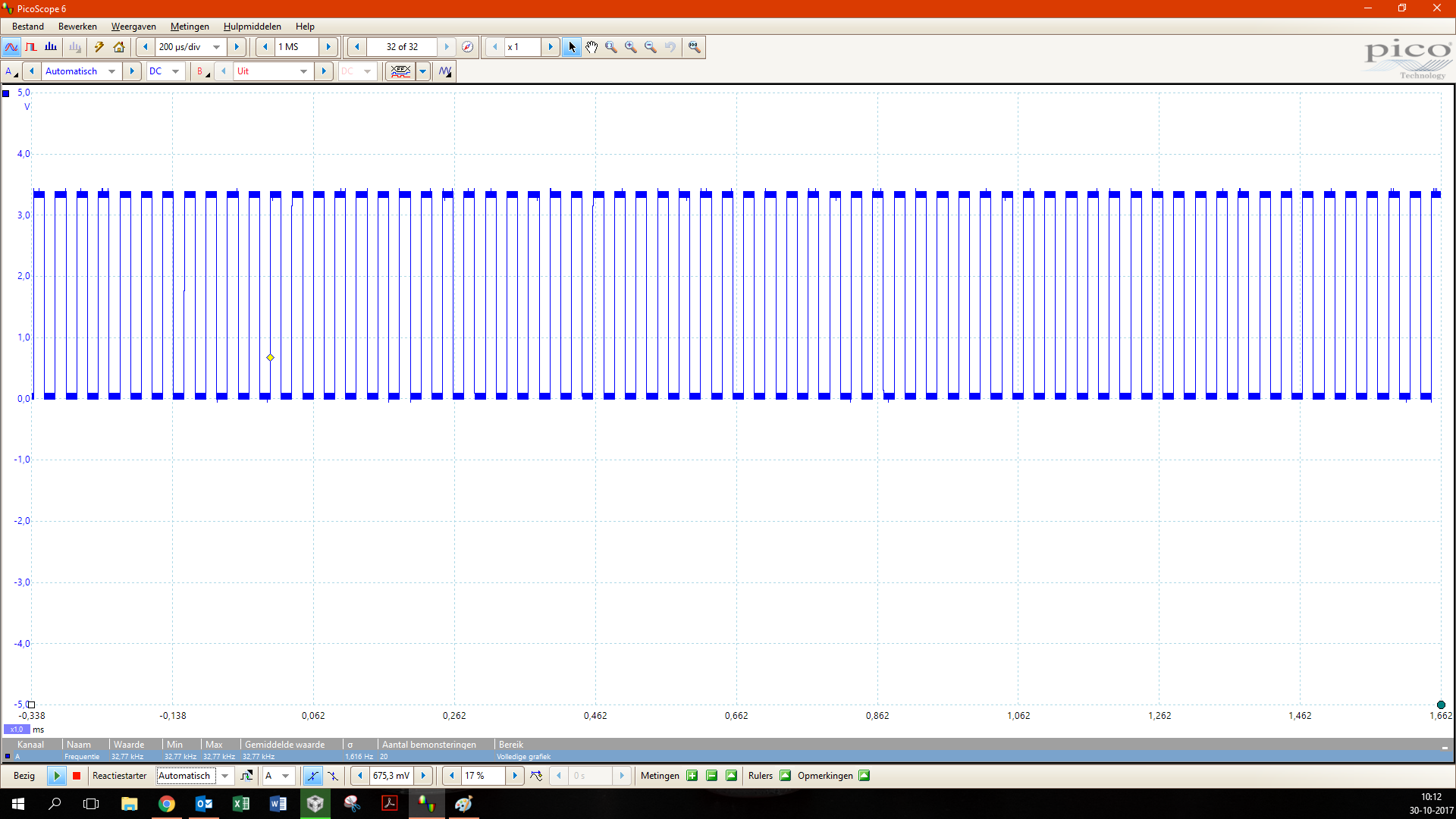
Task: Go to previous waveform buffer
Action: (x=357, y=47)
